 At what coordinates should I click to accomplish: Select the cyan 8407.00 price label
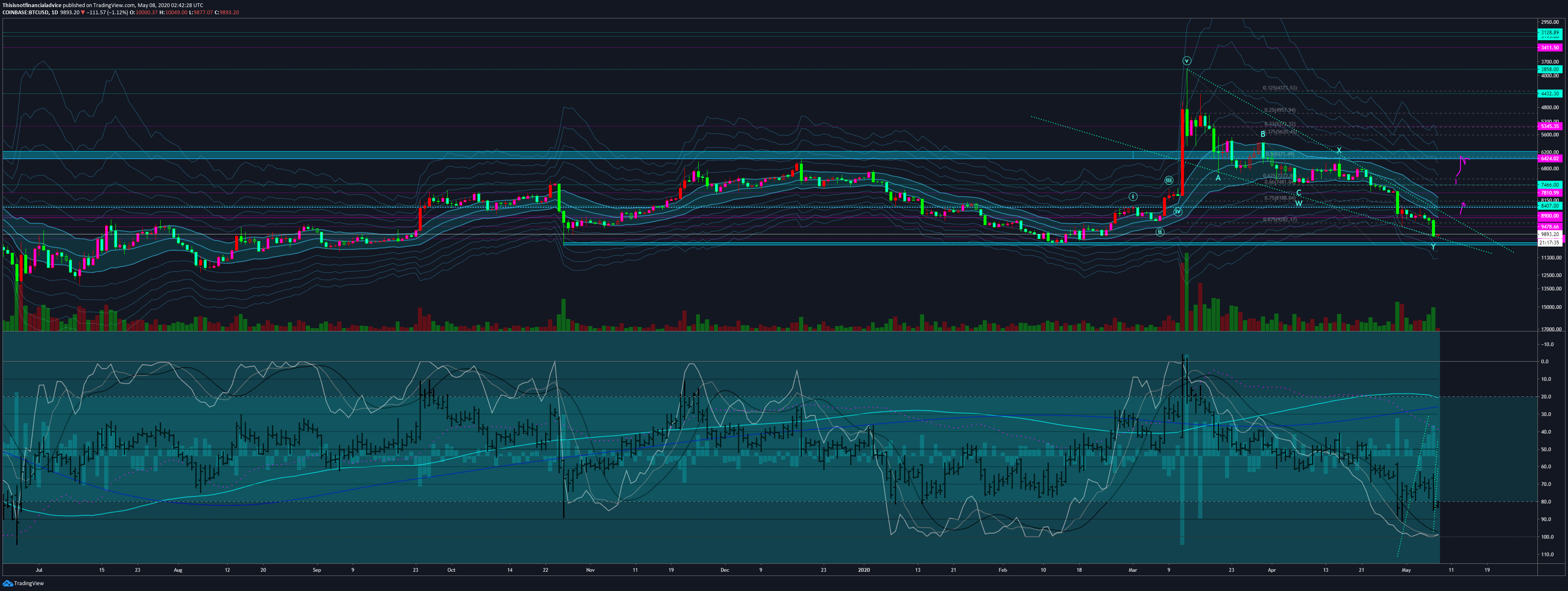[x=1549, y=206]
